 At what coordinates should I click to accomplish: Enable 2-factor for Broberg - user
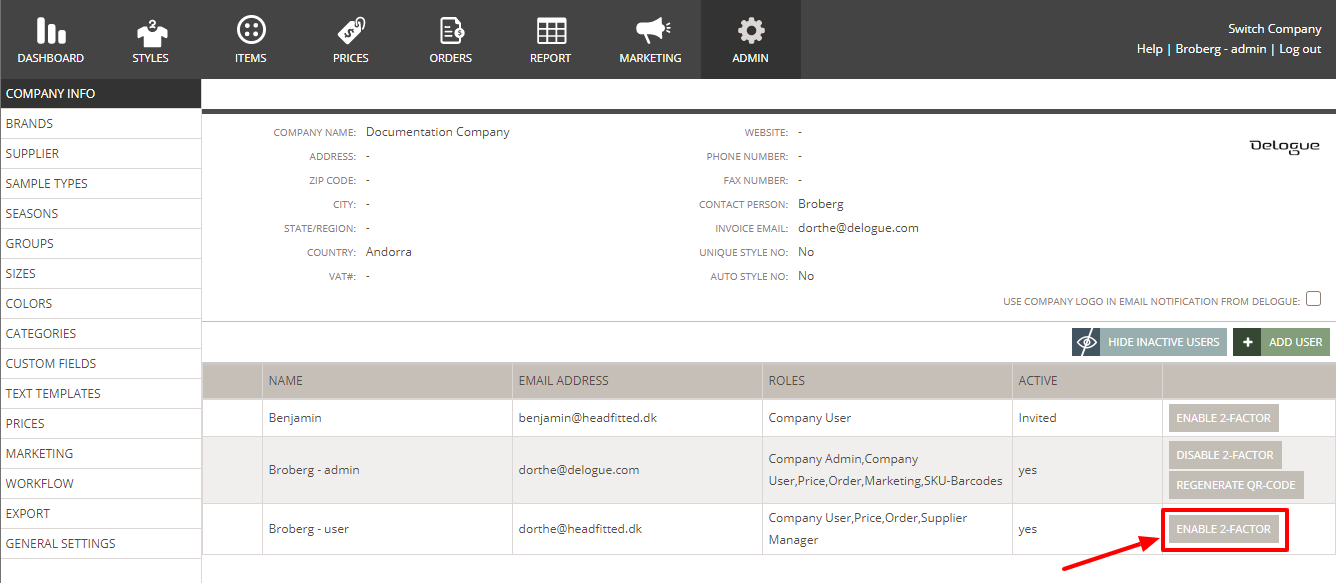[1223, 529]
